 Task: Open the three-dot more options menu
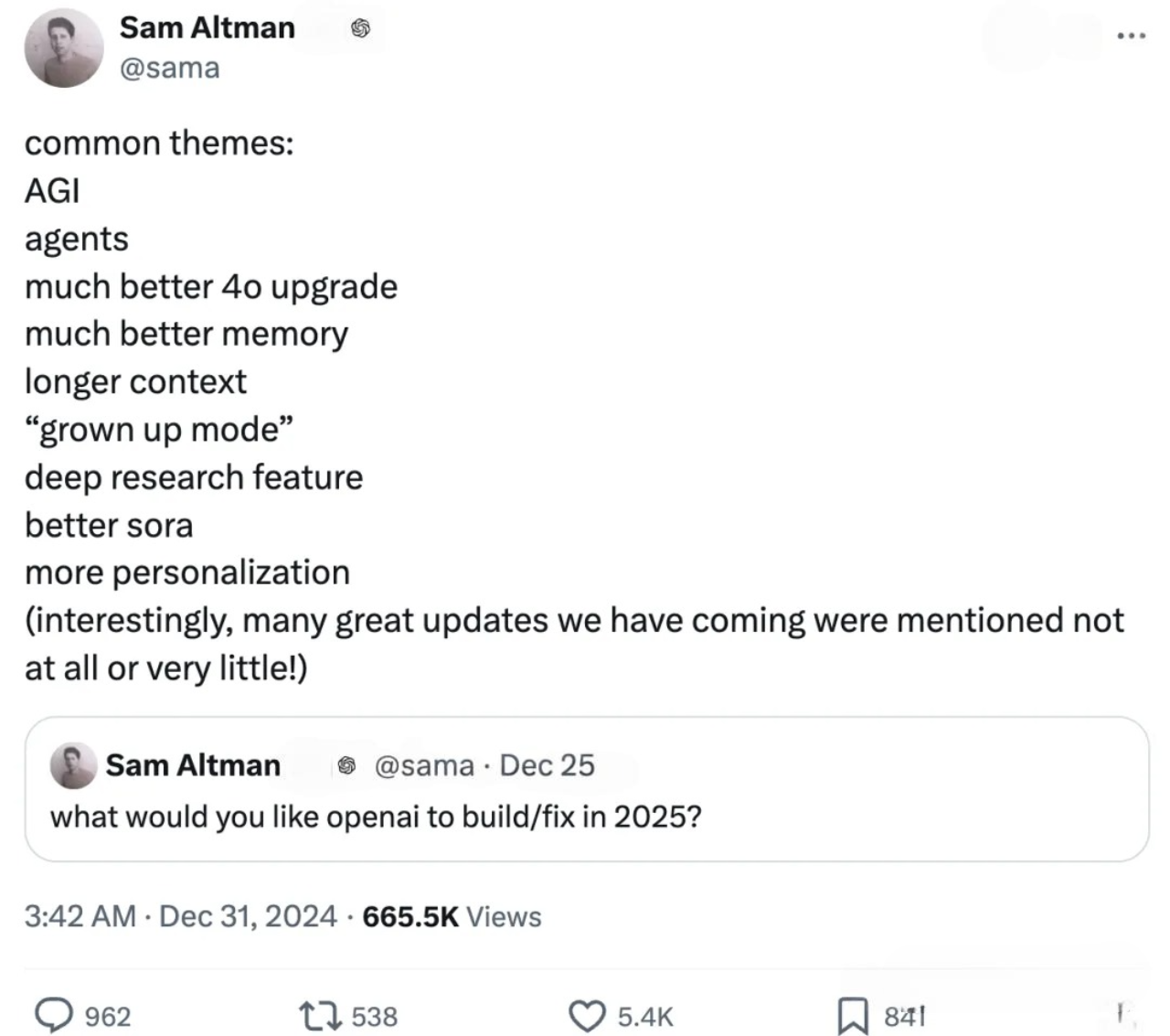point(1131,36)
